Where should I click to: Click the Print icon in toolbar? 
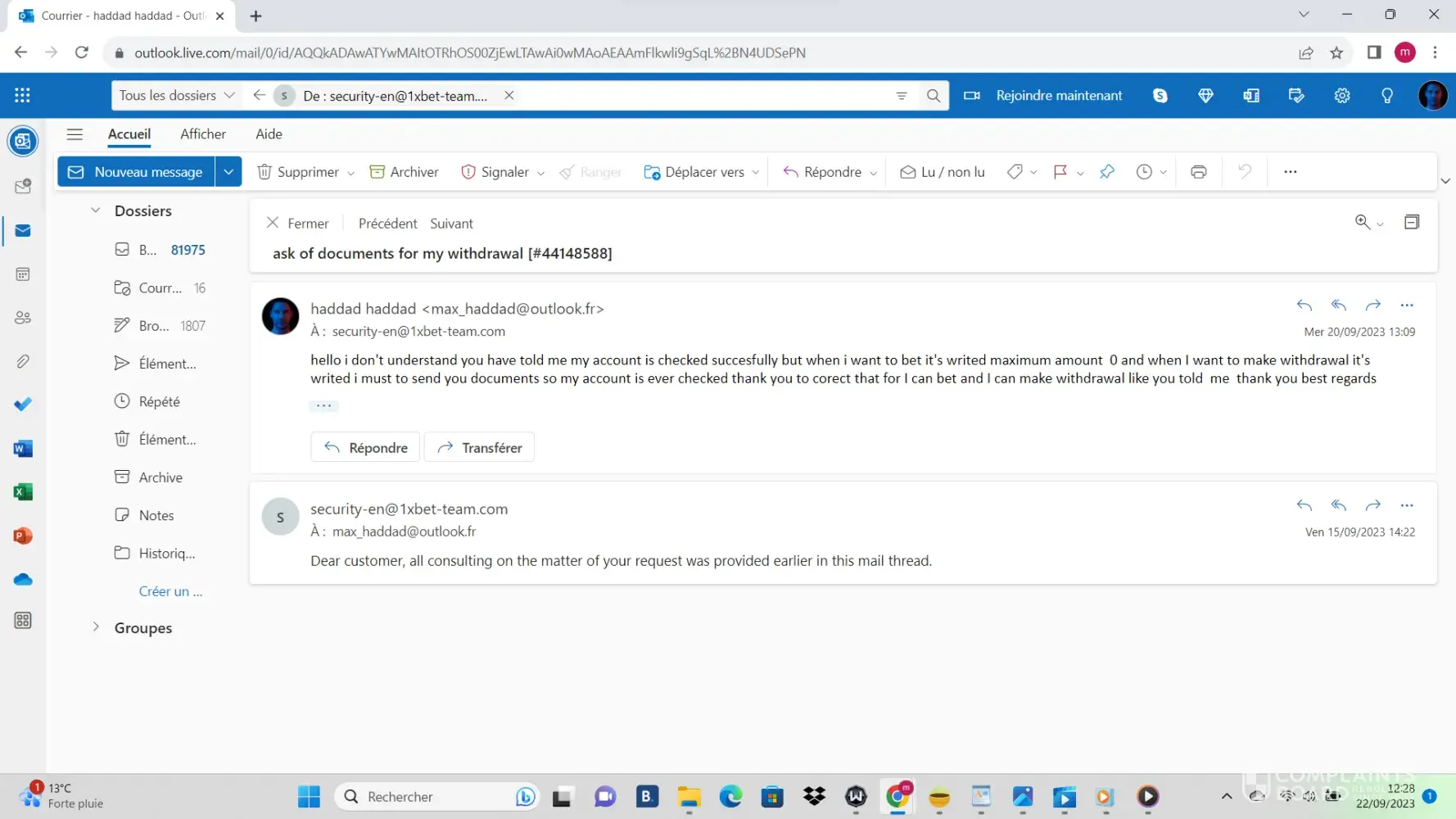pos(1198,172)
